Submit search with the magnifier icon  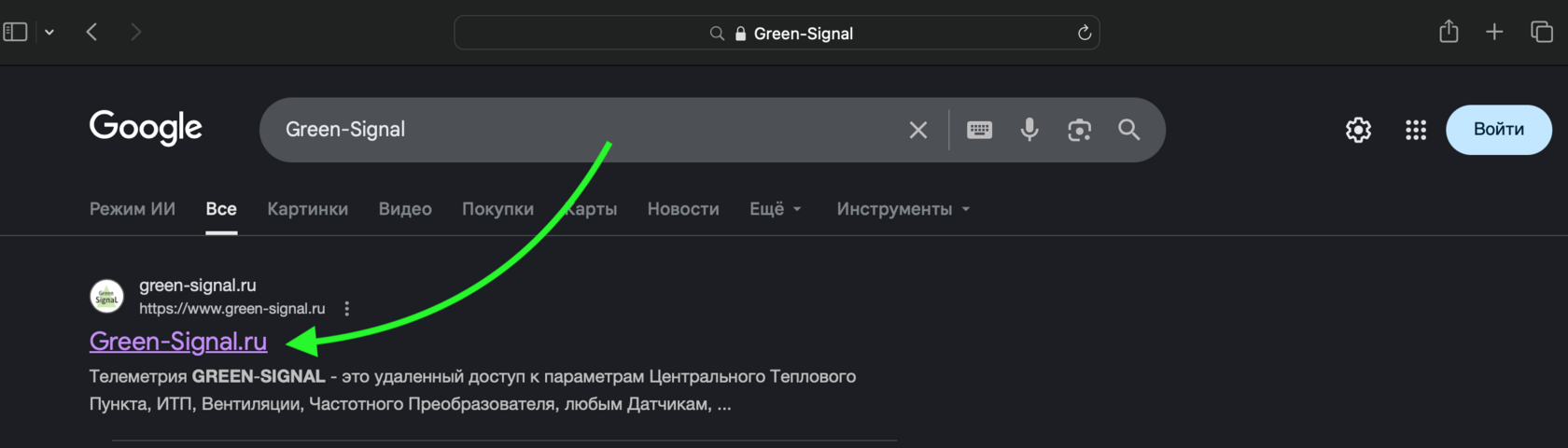coord(1129,130)
